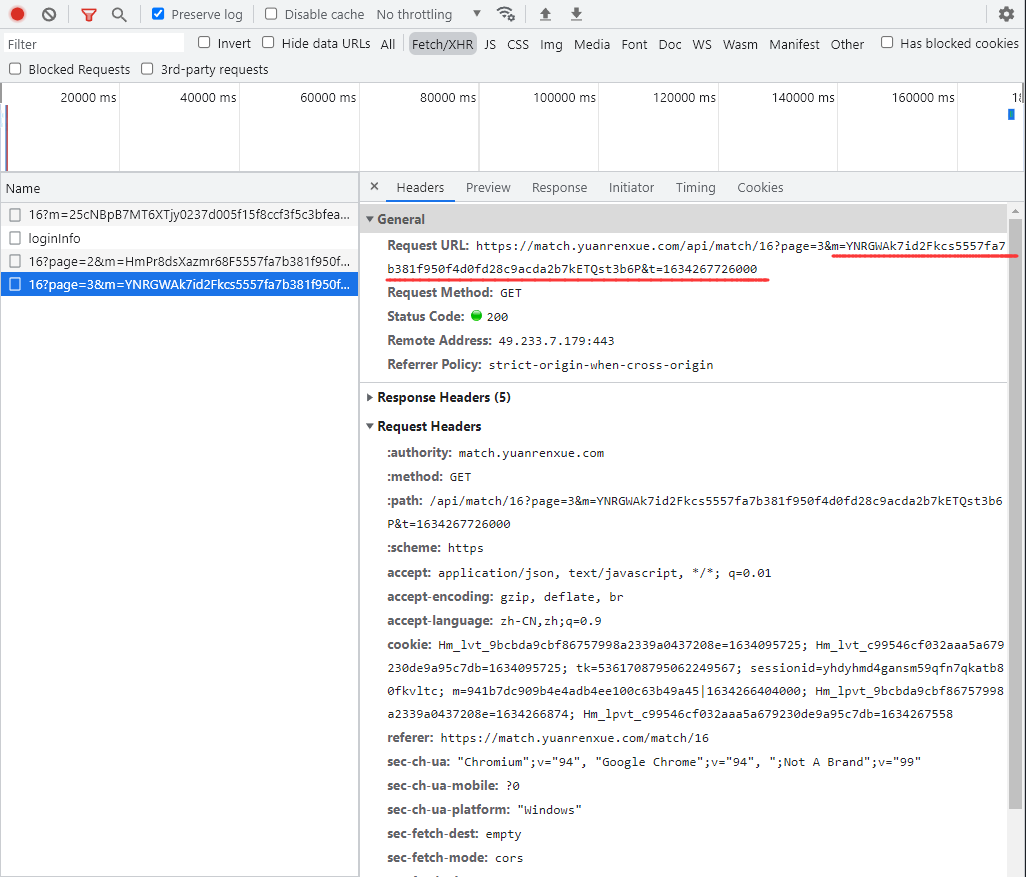Open search with the magnifier icon
1026x877 pixels.
[x=119, y=14]
